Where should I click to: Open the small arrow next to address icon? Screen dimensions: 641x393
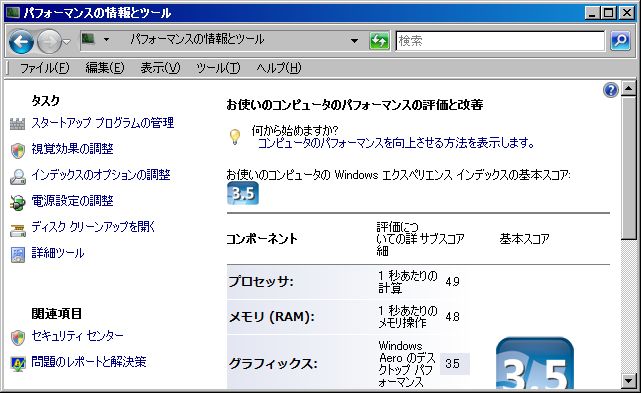tap(106, 40)
